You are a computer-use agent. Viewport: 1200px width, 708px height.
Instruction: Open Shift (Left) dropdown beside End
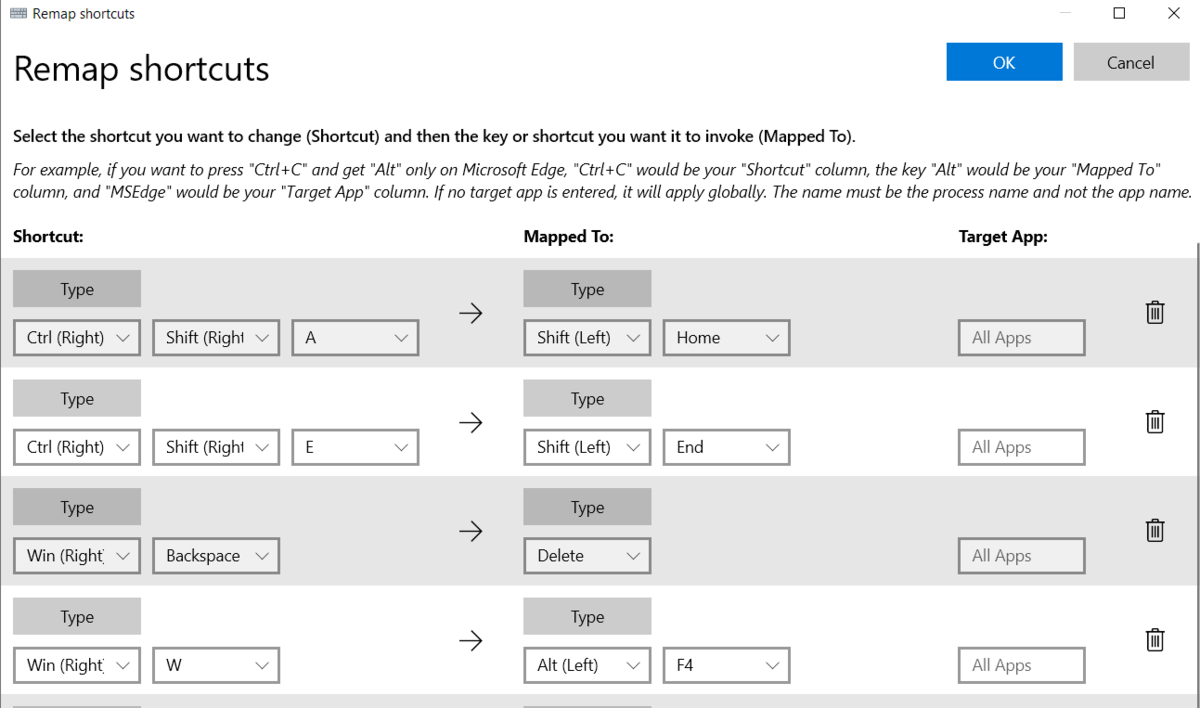[x=587, y=447]
